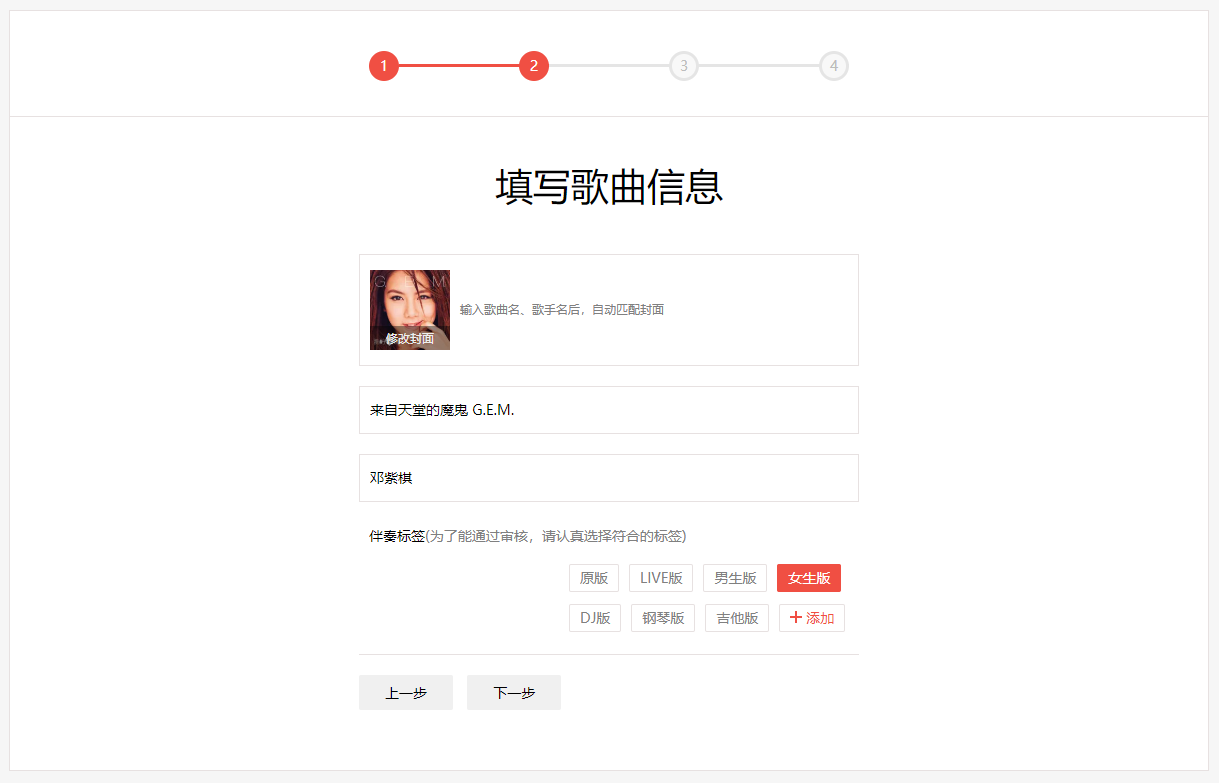This screenshot has height=783, width=1219.
Task: Toggle the 原版 accompaniment tag
Action: (x=594, y=577)
